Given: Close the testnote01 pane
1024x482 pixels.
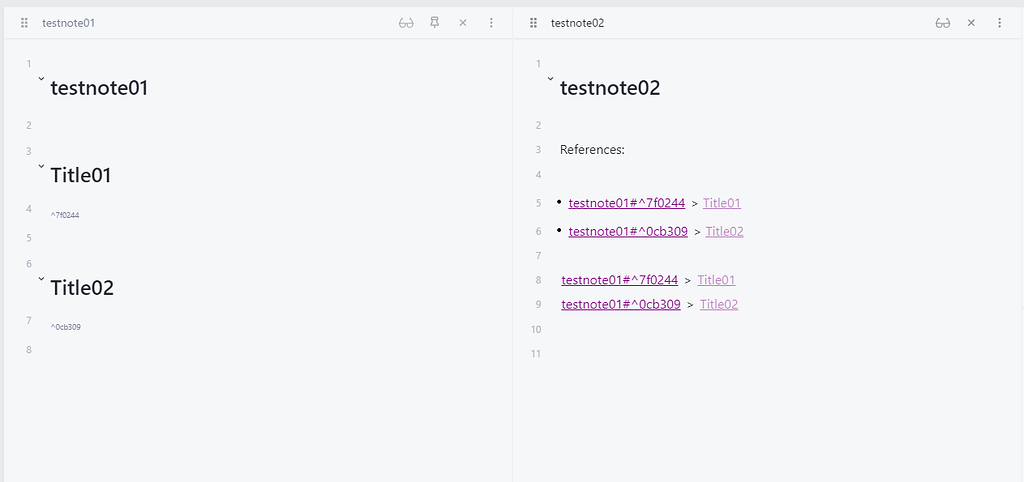Looking at the screenshot, I should (463, 23).
